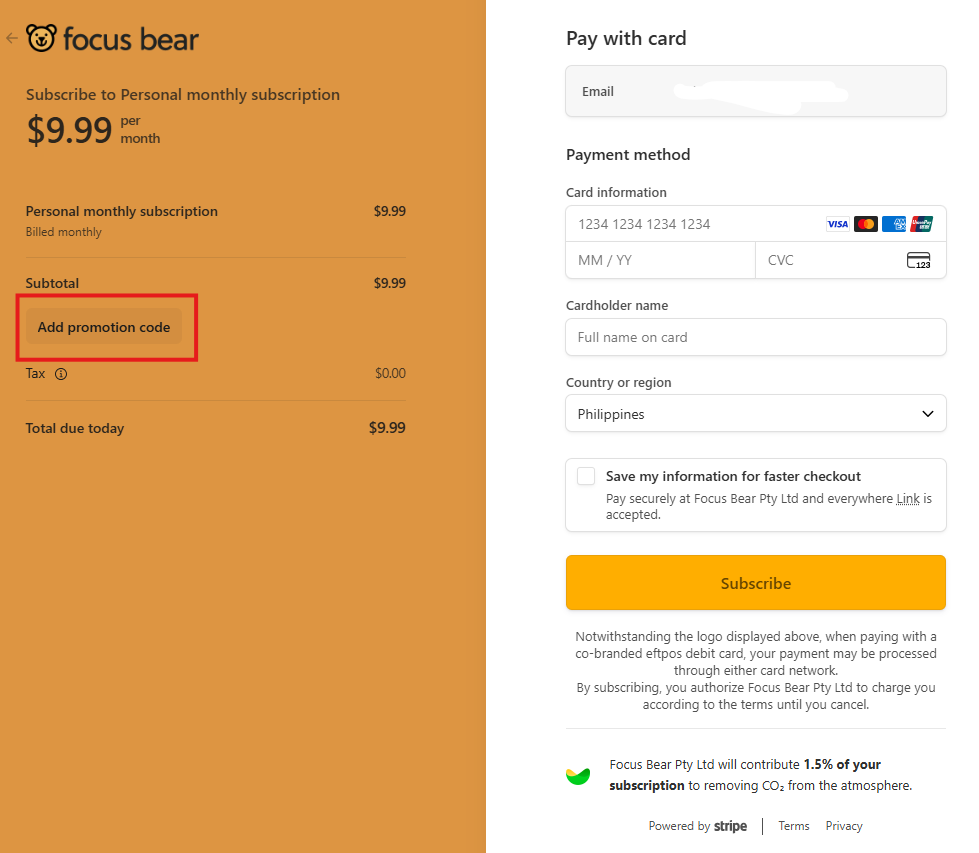The height and width of the screenshot is (853, 979).
Task: Click the UnionPay card icon
Action: point(922,224)
